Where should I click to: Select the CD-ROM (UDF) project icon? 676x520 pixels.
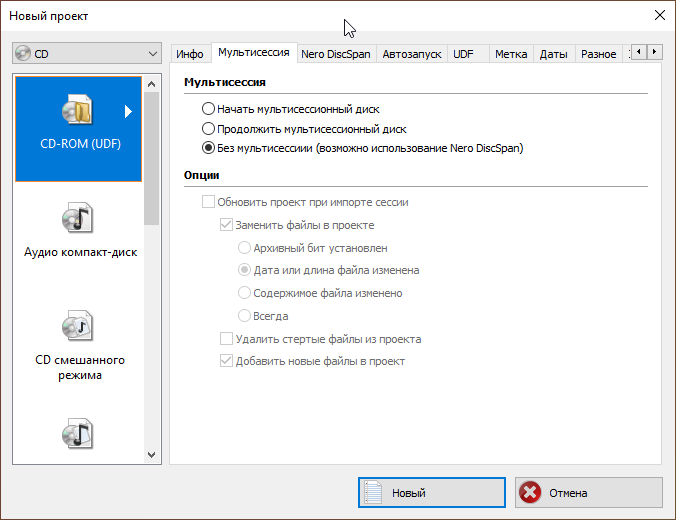point(77,110)
